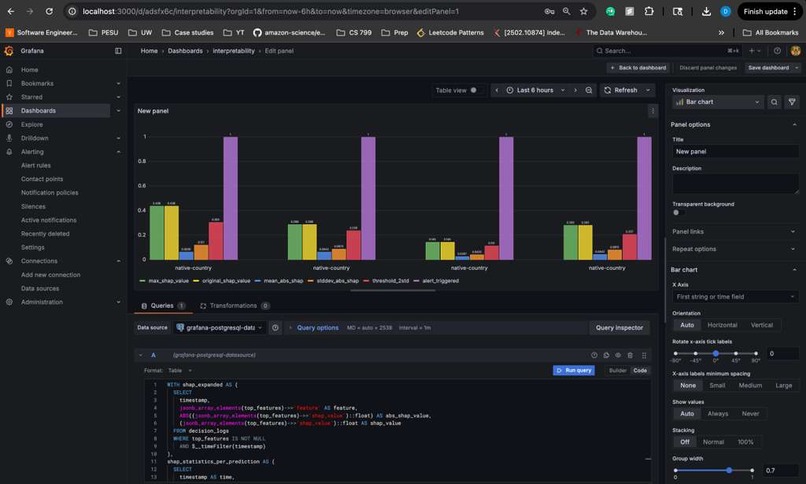Open the Format Table dropdown
This screenshot has height=484, width=806.
[x=178, y=370]
